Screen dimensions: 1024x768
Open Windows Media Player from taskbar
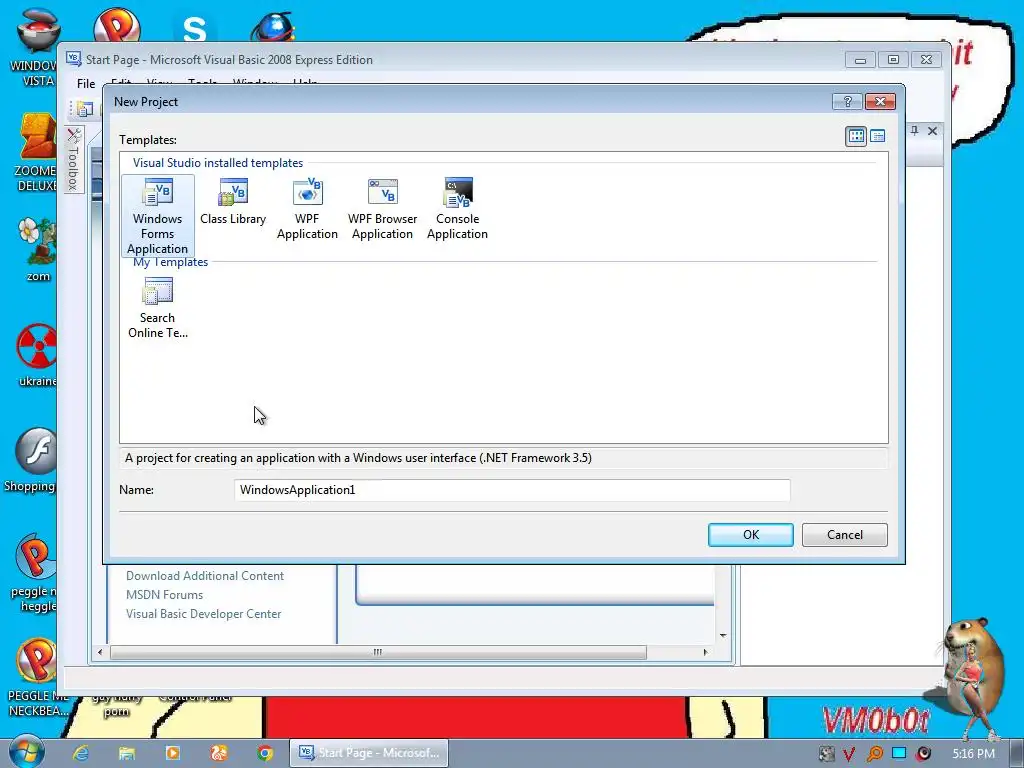(172, 753)
